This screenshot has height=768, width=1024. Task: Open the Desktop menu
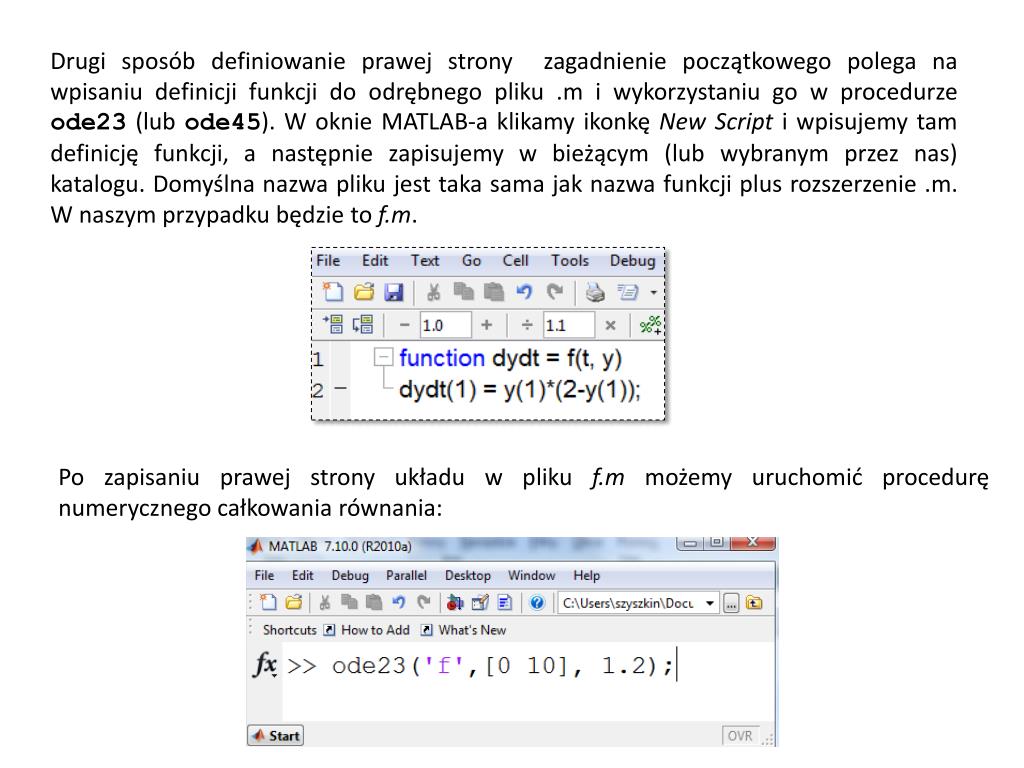coord(468,576)
